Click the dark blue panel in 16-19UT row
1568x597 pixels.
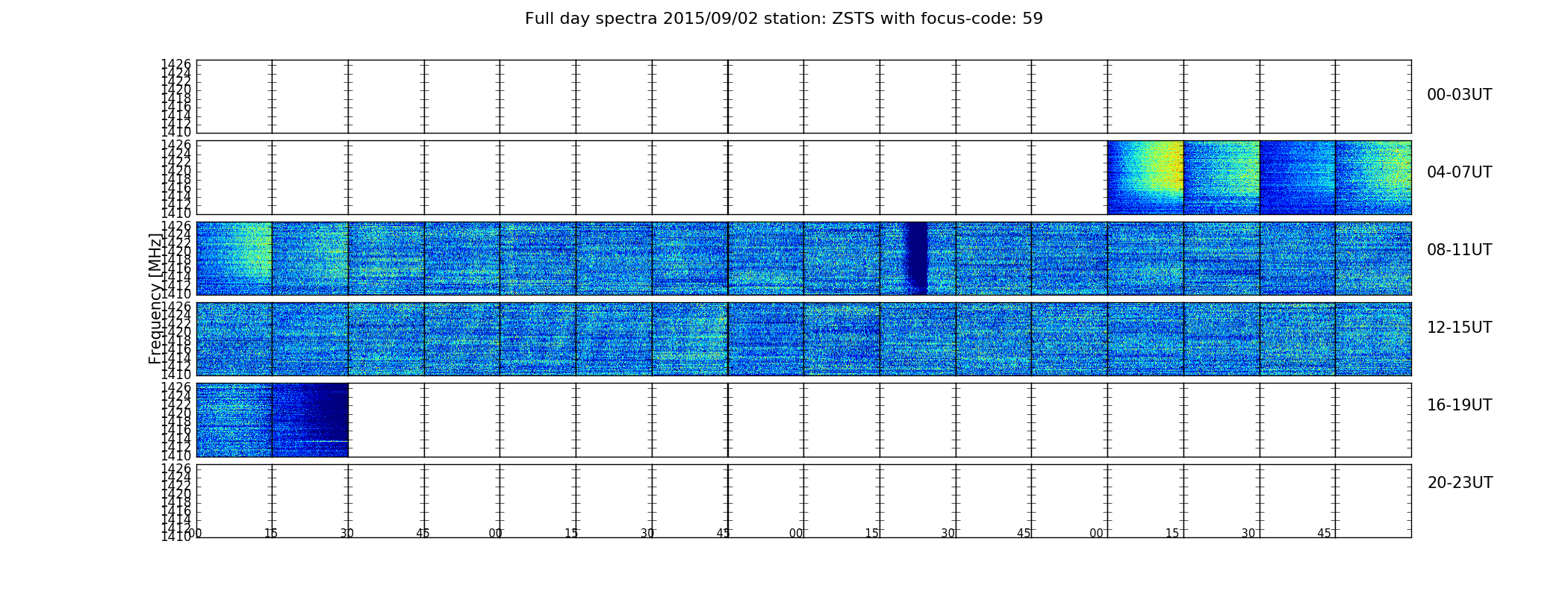click(310, 419)
